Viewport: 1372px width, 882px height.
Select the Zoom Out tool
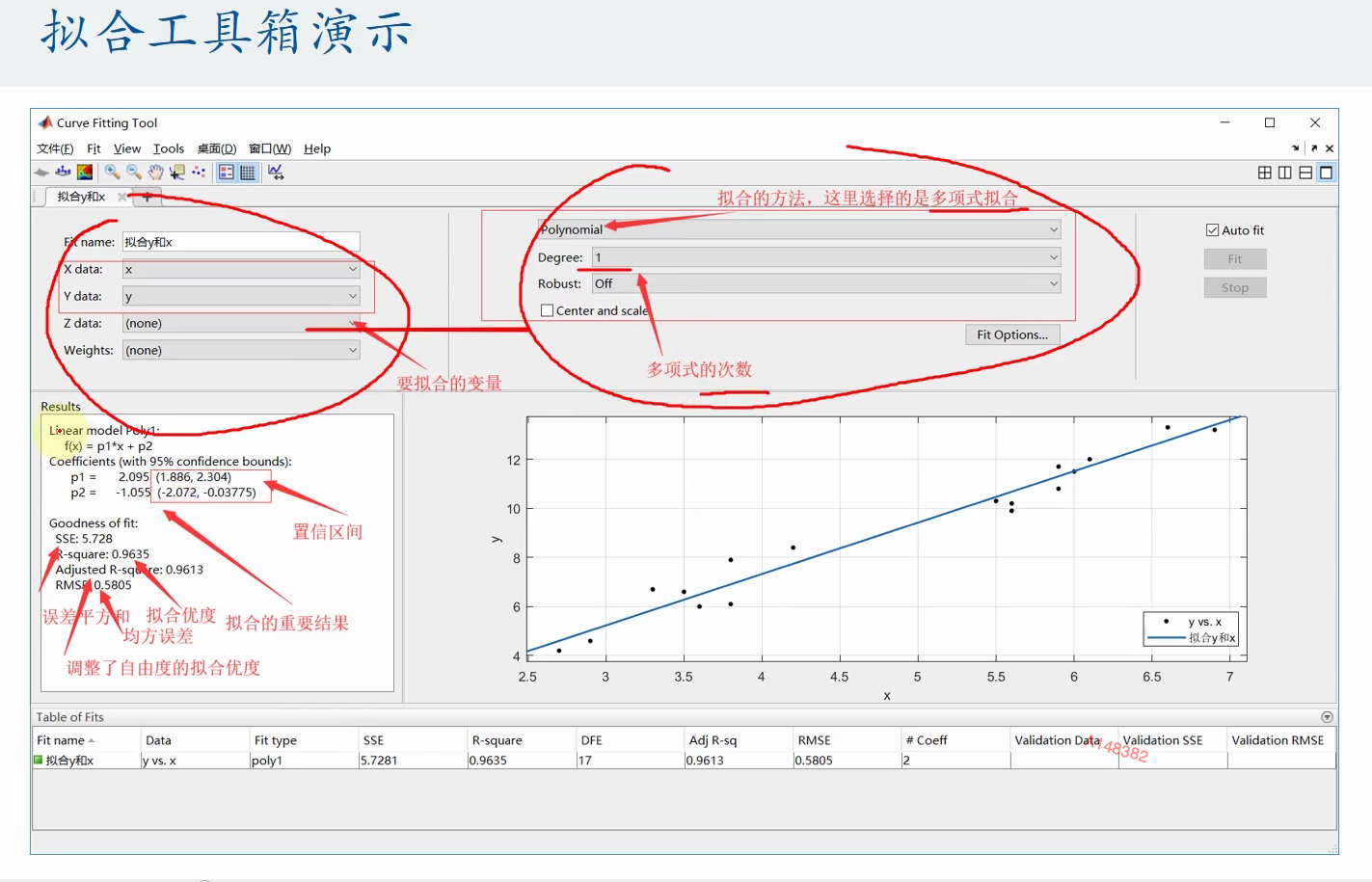coord(134,172)
